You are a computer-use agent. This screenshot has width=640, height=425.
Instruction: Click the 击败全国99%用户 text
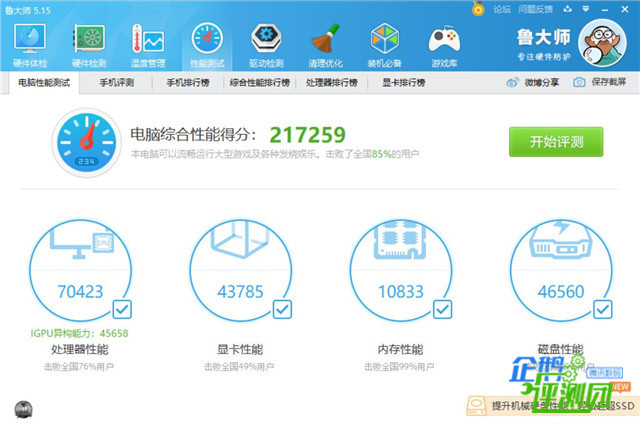[x=399, y=367]
